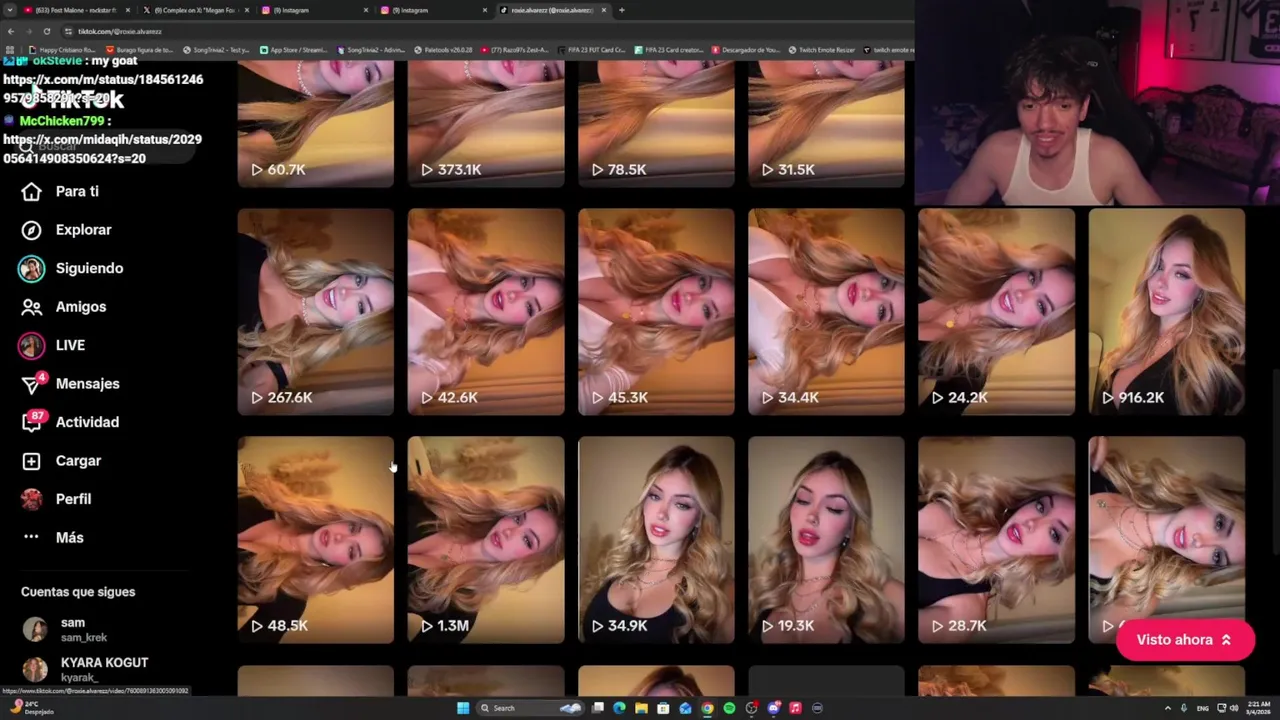Open Google Chrome in the taskbar
Screen dimensions: 1280x720
click(707, 708)
